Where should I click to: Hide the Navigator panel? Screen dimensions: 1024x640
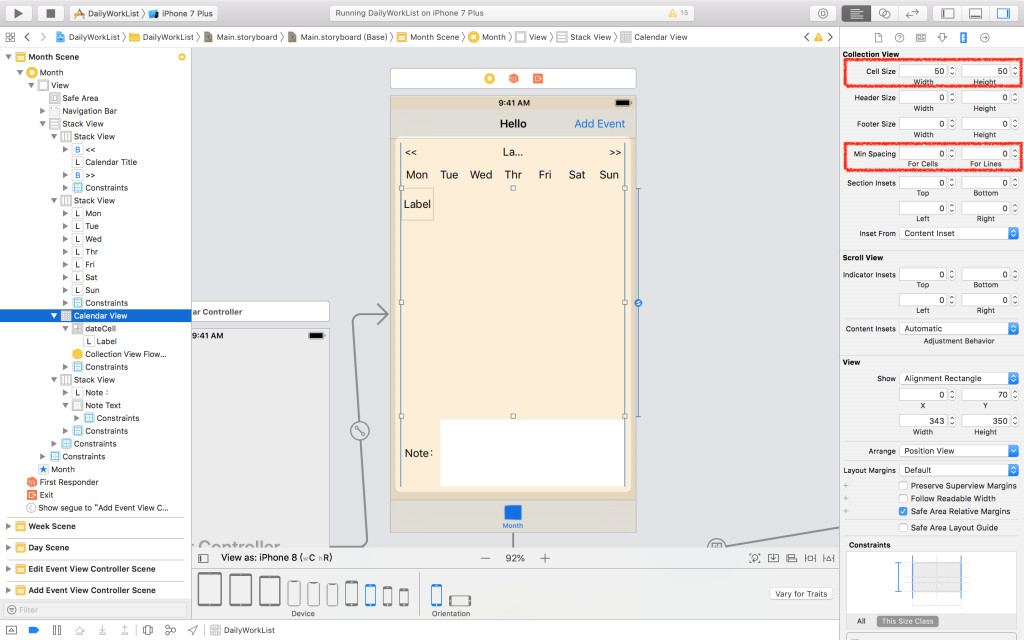click(x=948, y=13)
